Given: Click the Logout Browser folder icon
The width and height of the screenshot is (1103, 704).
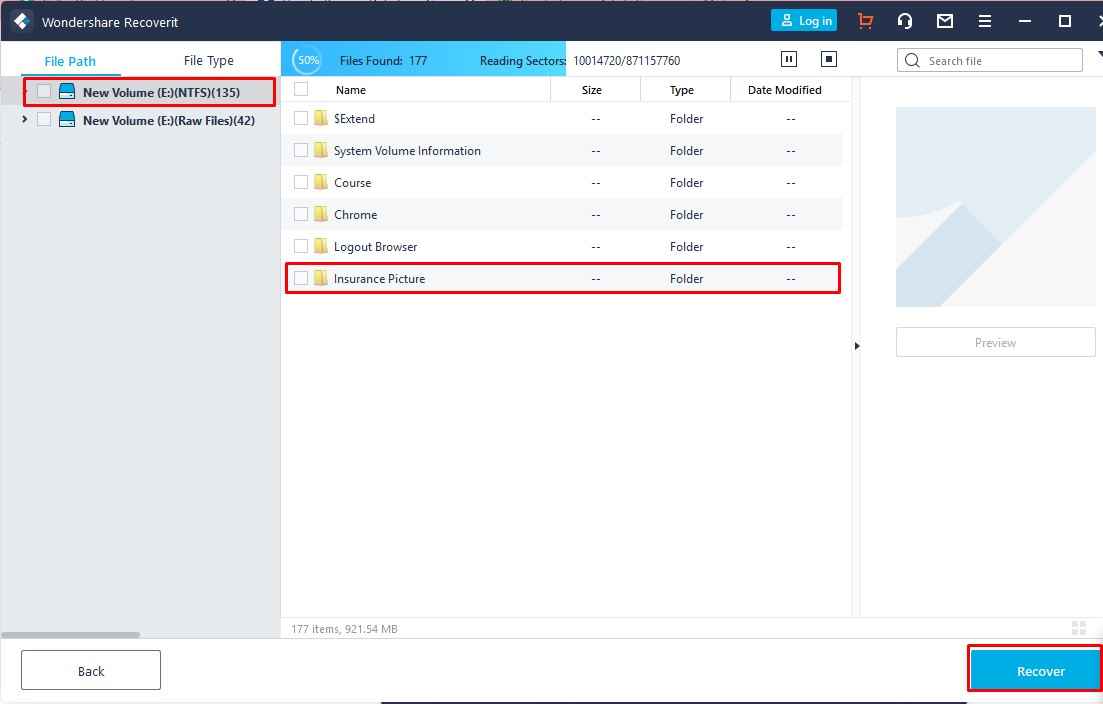Looking at the screenshot, I should pyautogui.click(x=321, y=245).
